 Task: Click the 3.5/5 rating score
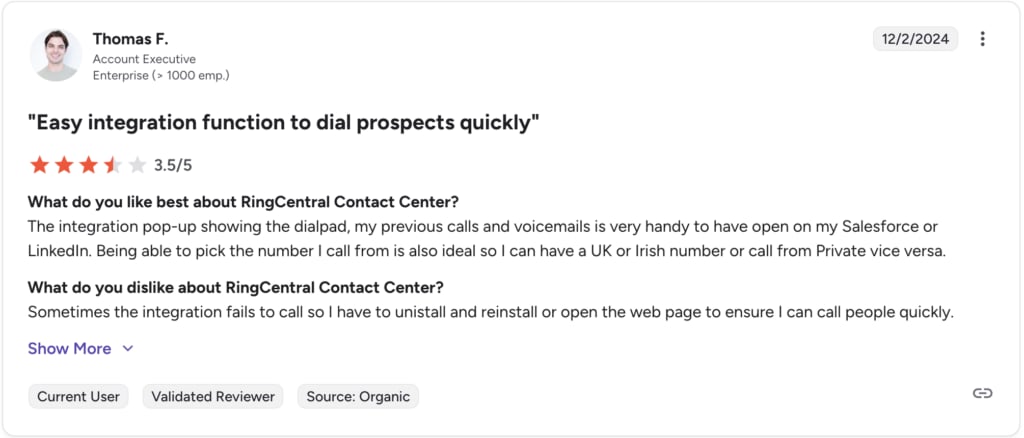coord(173,165)
